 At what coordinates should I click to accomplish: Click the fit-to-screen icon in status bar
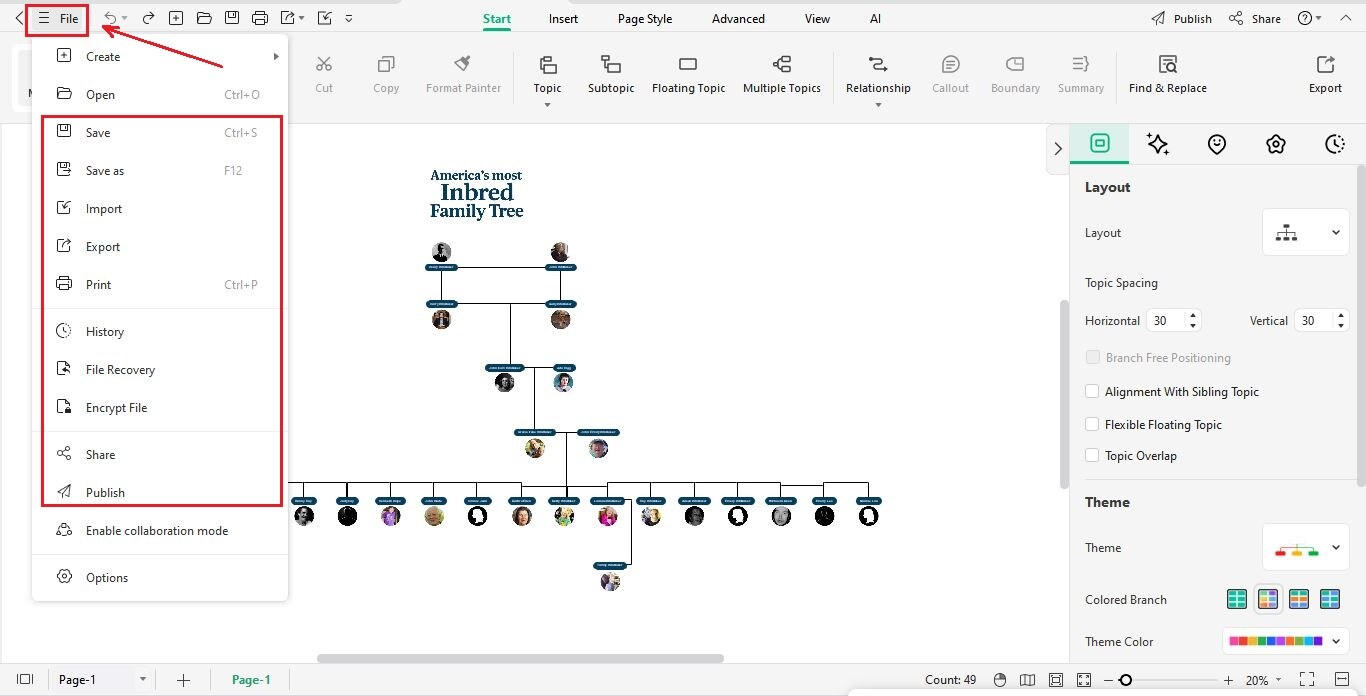(1084, 680)
